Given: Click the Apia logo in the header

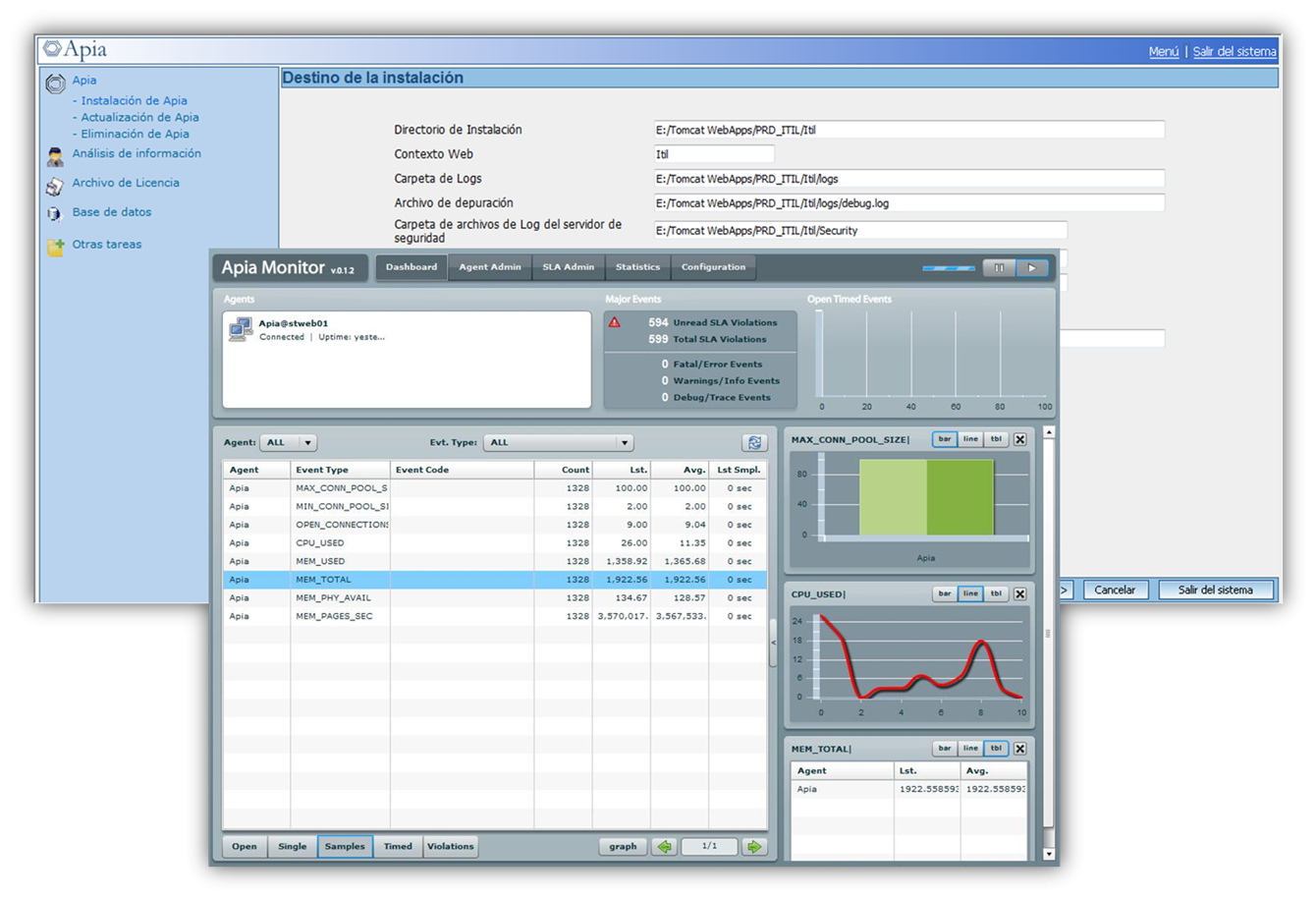Looking at the screenshot, I should 76,49.
